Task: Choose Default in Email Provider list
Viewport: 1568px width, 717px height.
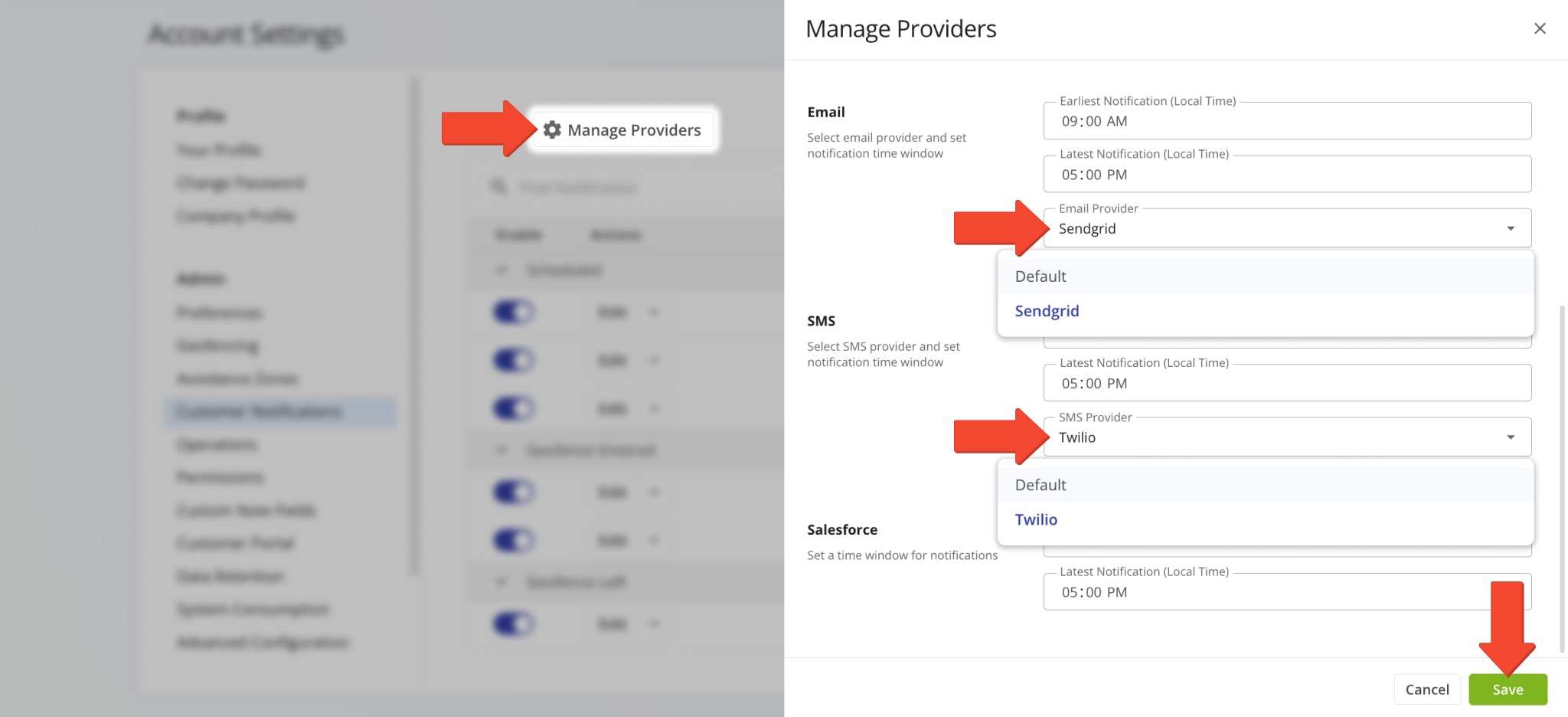Action: (x=1266, y=277)
